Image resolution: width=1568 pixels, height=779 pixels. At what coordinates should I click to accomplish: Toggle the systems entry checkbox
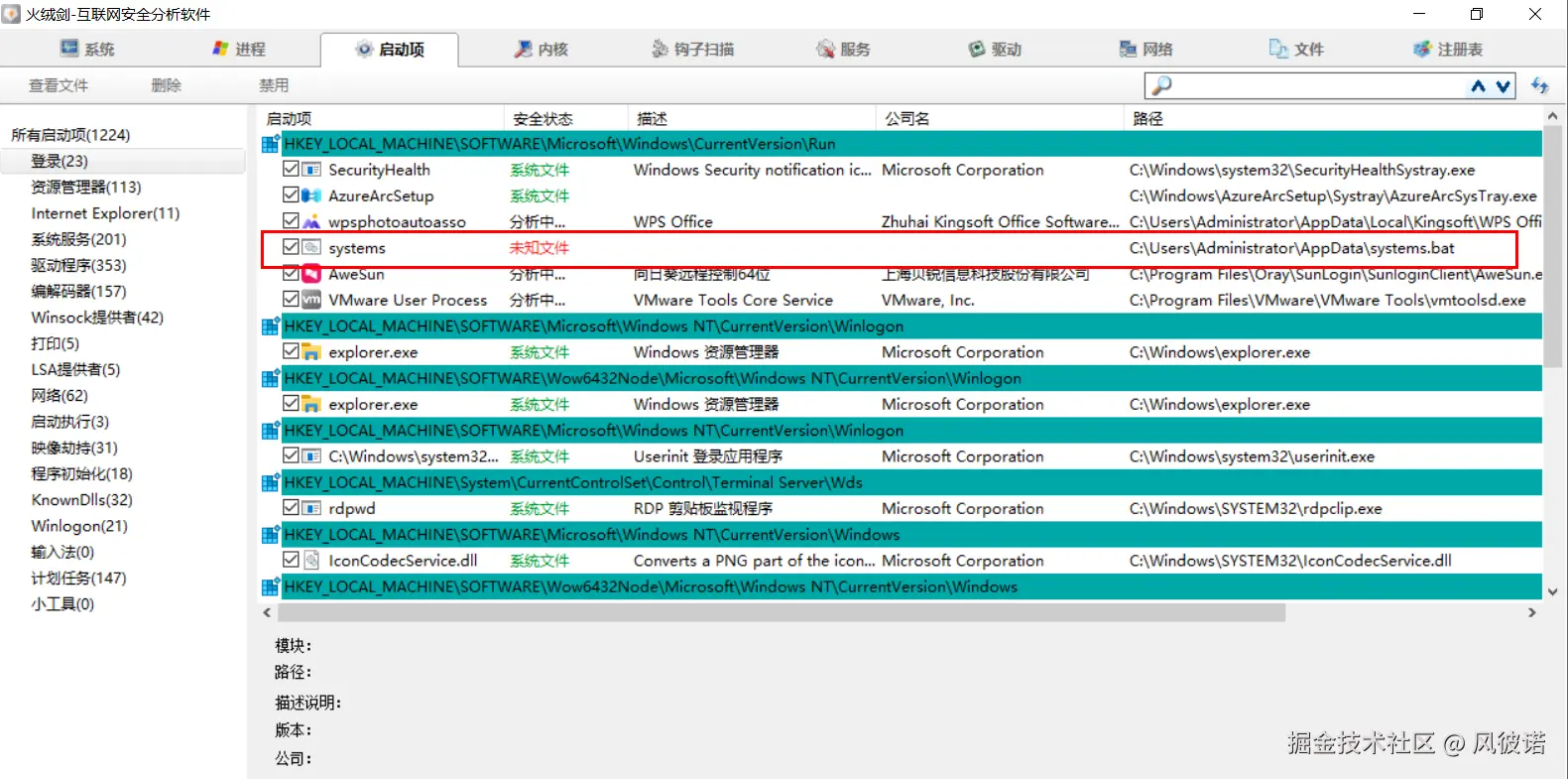point(291,247)
